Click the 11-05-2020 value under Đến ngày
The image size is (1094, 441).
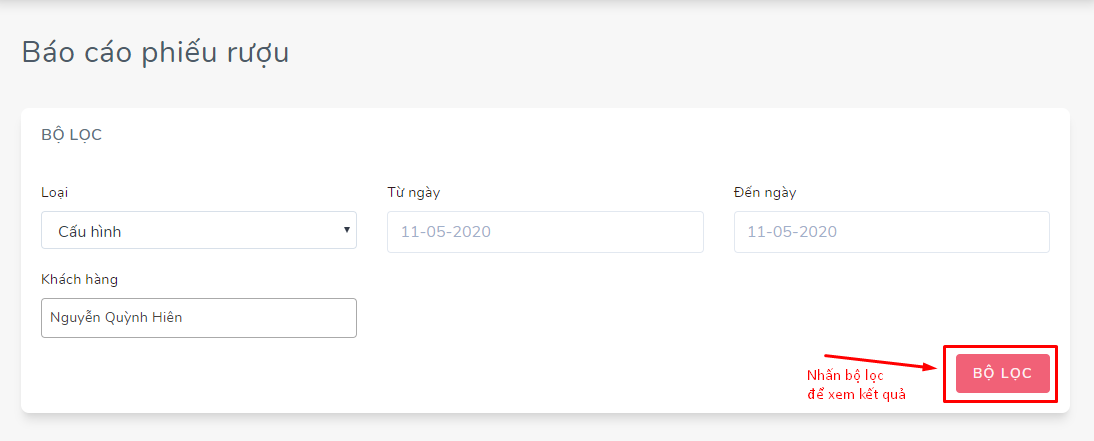point(793,232)
